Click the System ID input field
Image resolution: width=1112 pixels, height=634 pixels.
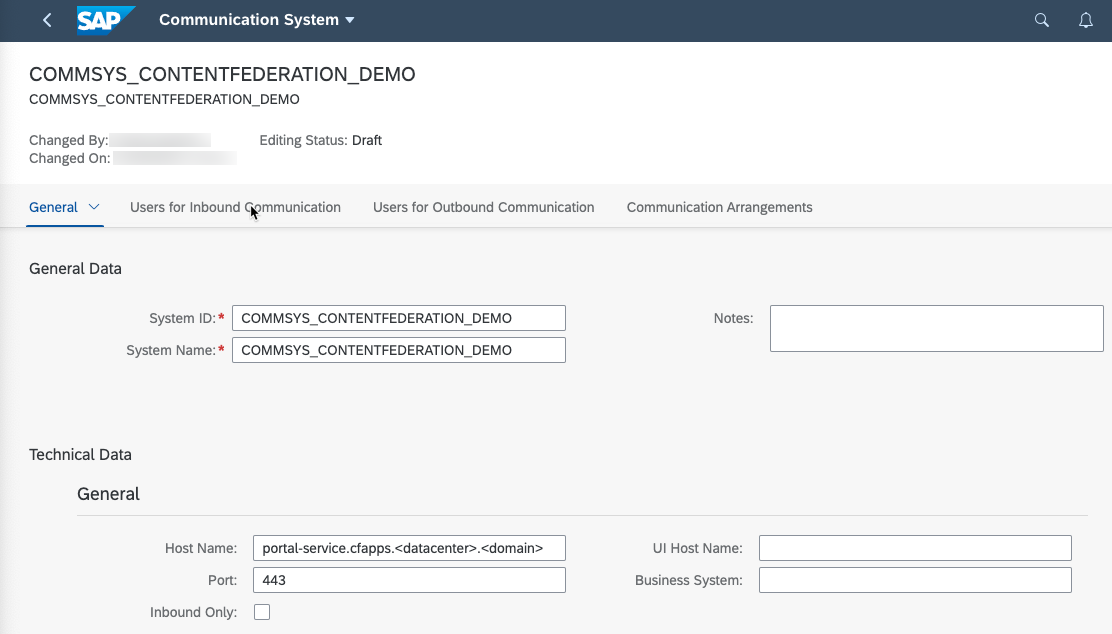coord(399,318)
